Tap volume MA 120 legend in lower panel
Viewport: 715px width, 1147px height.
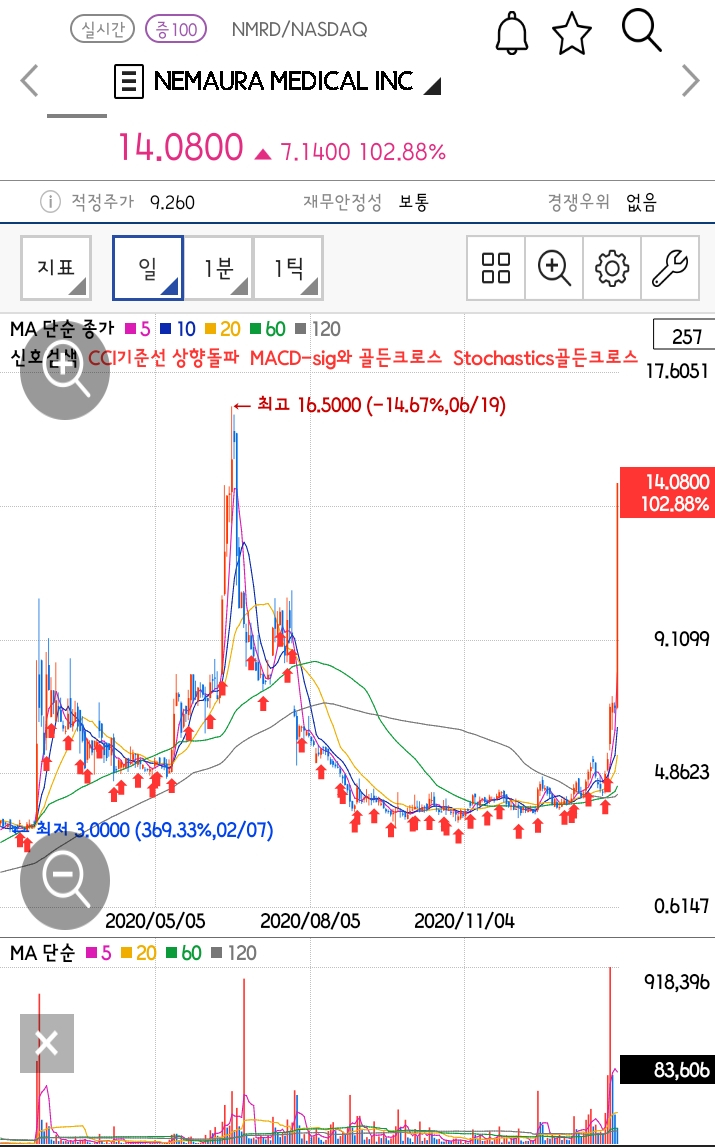[x=233, y=953]
